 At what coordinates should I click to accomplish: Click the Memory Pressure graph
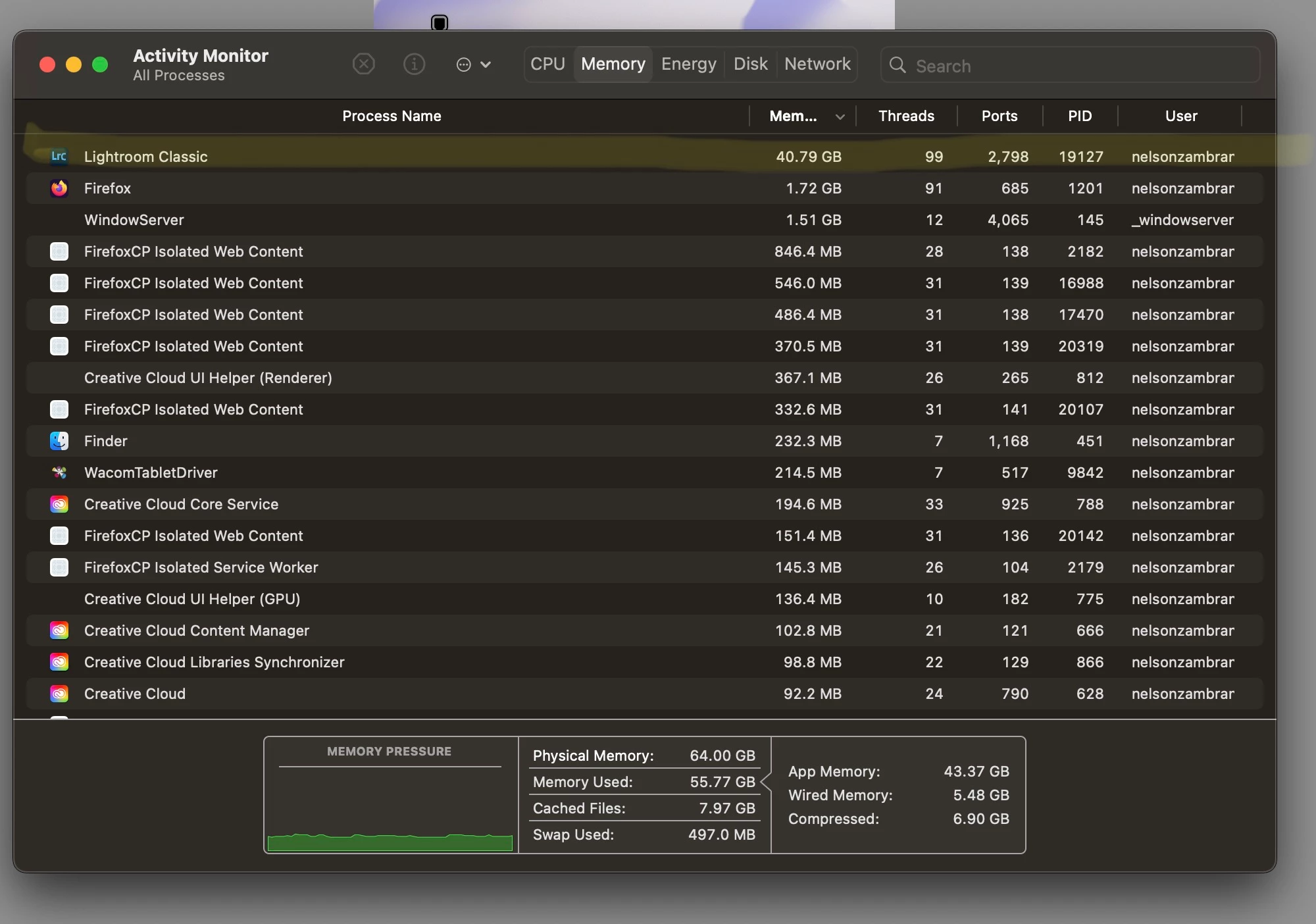click(x=390, y=808)
